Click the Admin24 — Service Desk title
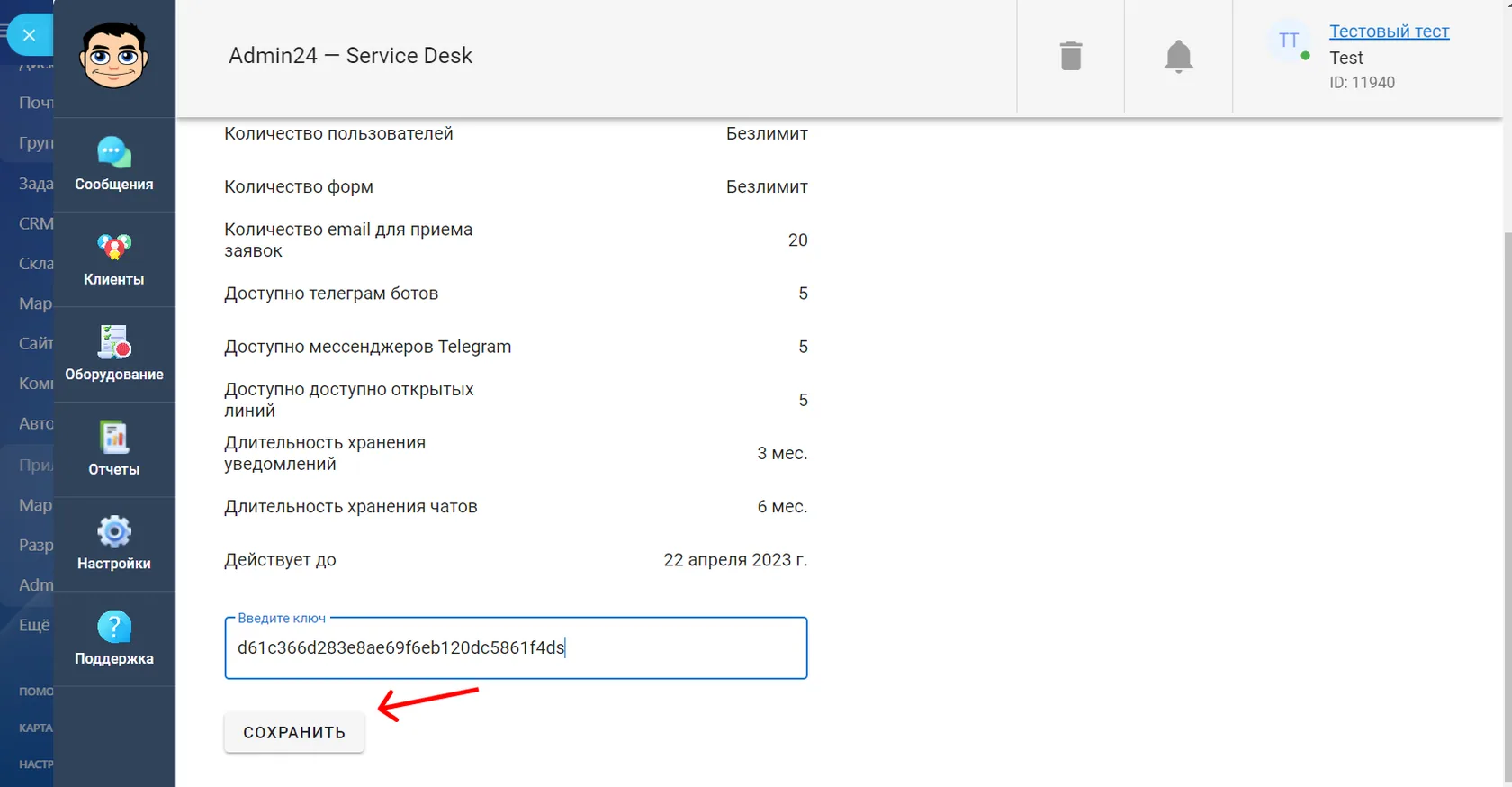Screen dimensions: 1512x787 350,56
